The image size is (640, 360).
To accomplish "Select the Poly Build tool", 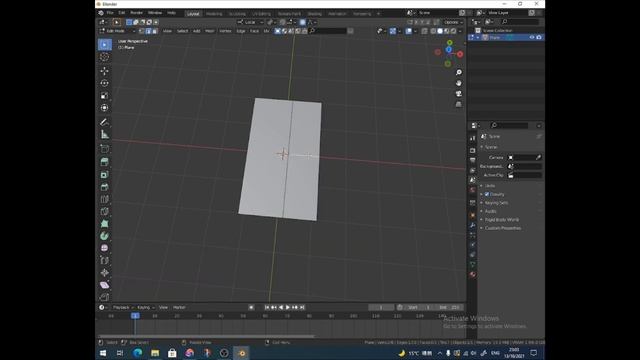I will (x=104, y=224).
